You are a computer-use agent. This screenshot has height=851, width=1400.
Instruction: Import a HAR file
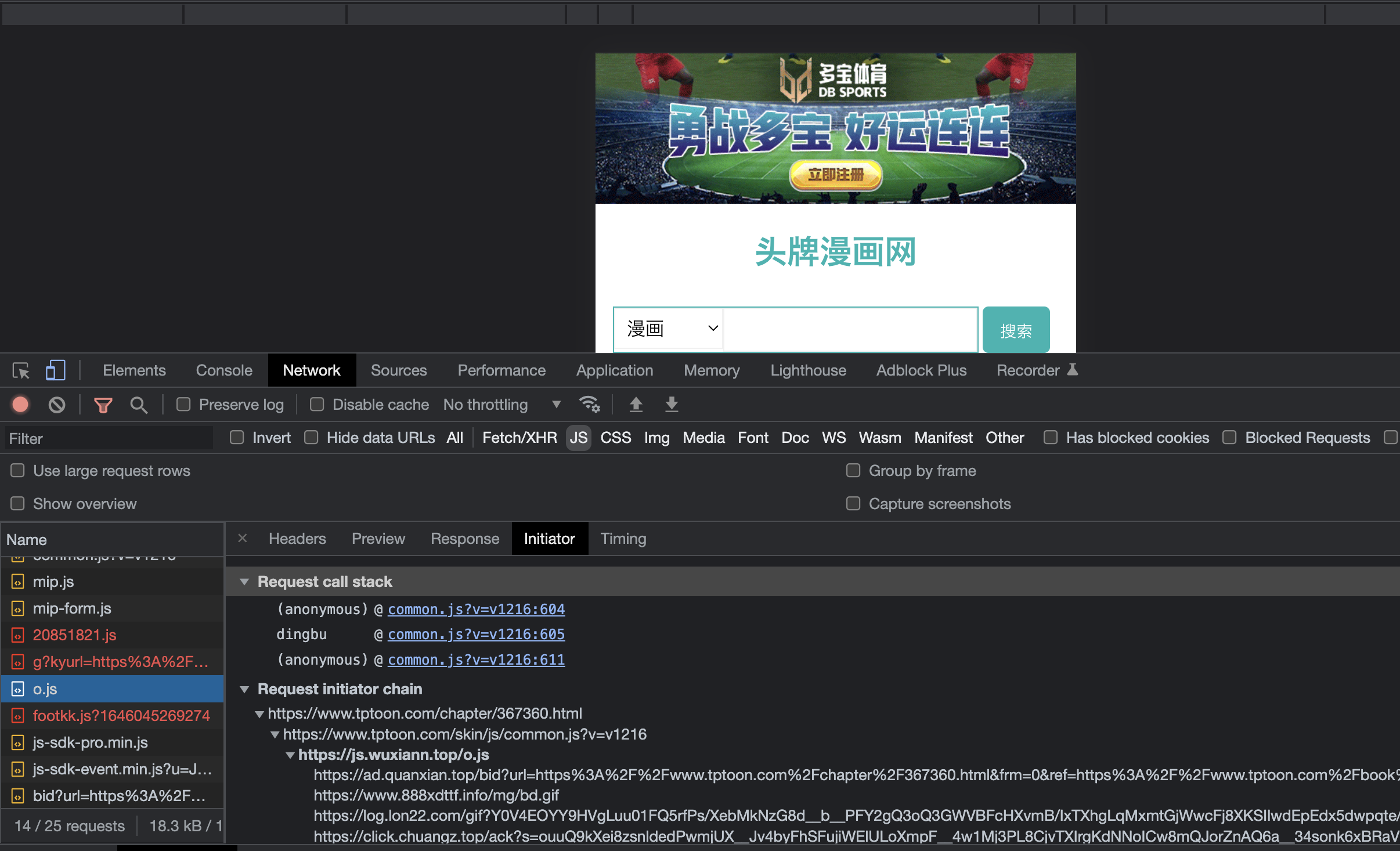636,404
